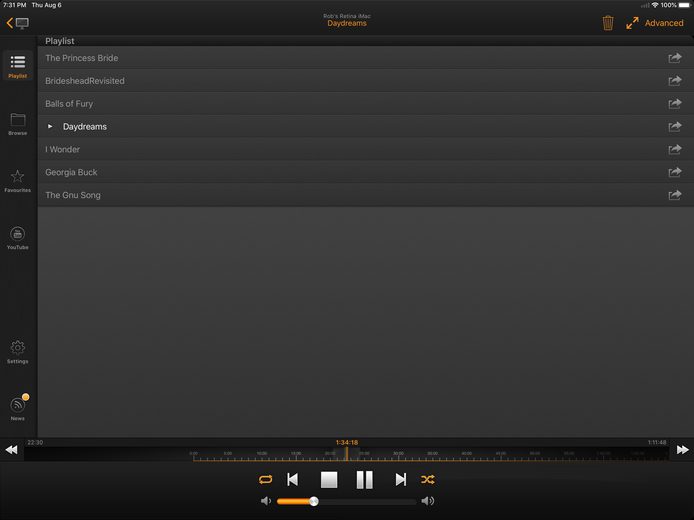Share The Gnu Song using its arrow icon
This screenshot has width=694, height=520.
tap(675, 195)
